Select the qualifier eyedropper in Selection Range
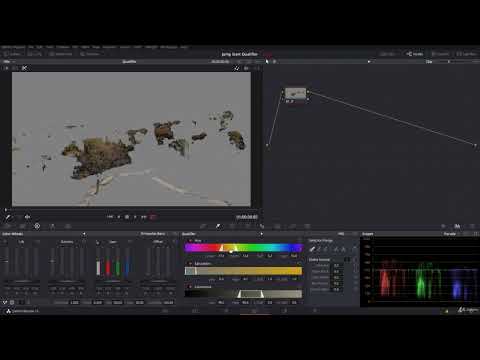The width and height of the screenshot is (480, 360). (312, 249)
